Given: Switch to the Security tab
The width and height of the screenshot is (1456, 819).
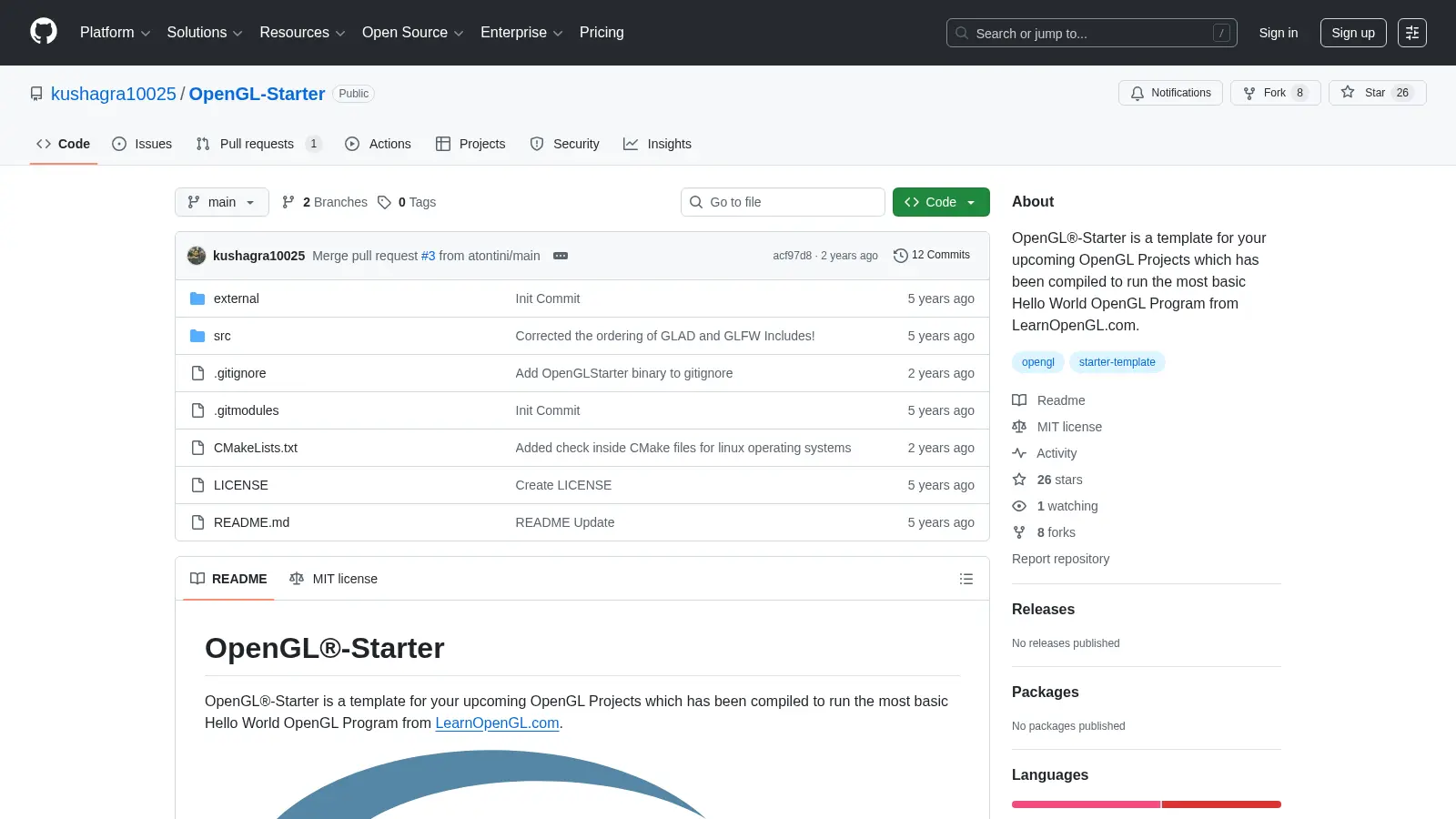Looking at the screenshot, I should (564, 144).
